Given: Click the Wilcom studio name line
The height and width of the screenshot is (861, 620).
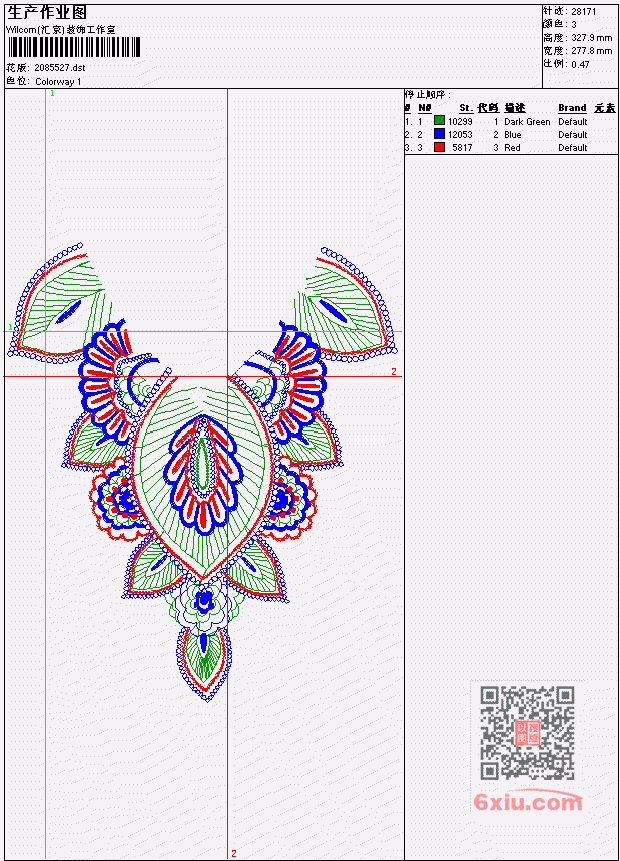Looking at the screenshot, I should (x=61, y=30).
